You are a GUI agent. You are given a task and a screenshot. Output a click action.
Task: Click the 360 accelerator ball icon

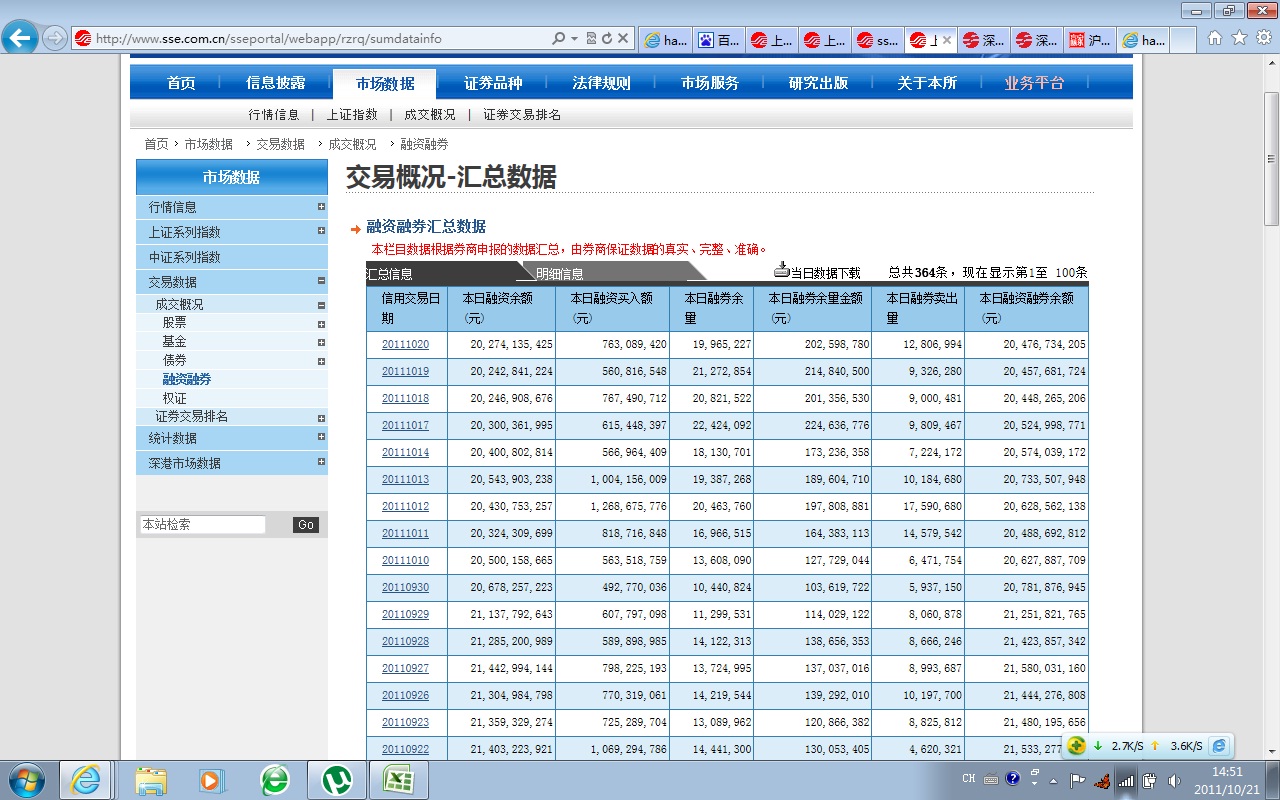(x=1076, y=745)
